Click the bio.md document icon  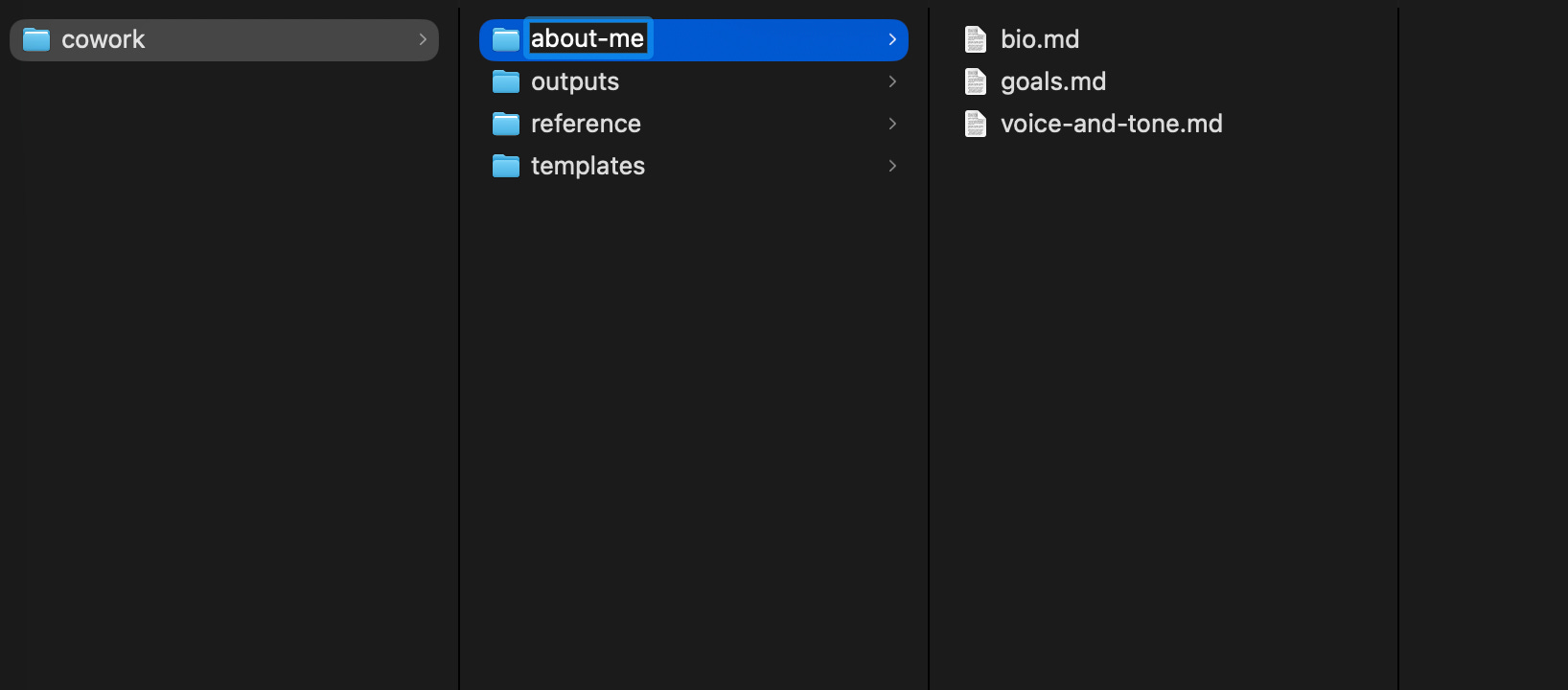pos(976,39)
